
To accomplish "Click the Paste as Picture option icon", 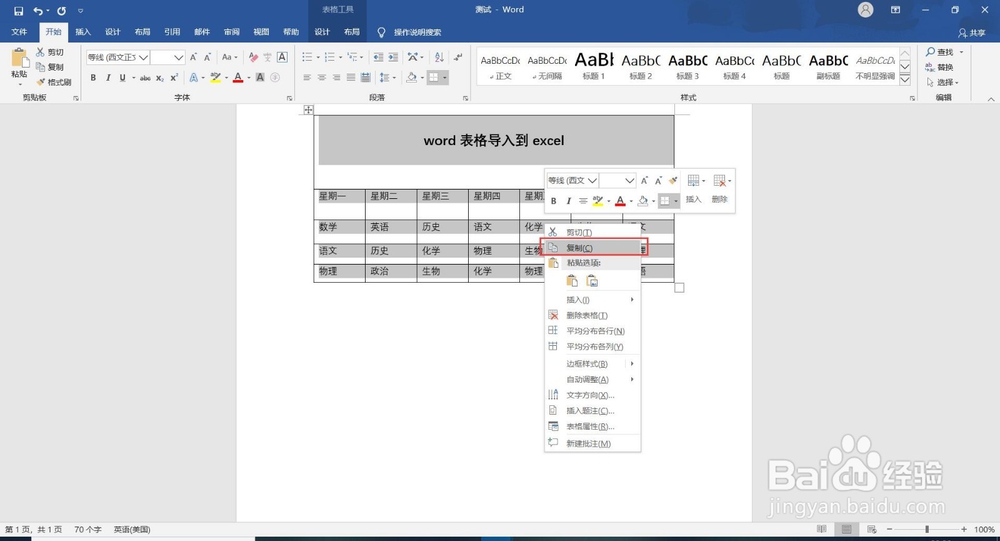I will tap(592, 281).
